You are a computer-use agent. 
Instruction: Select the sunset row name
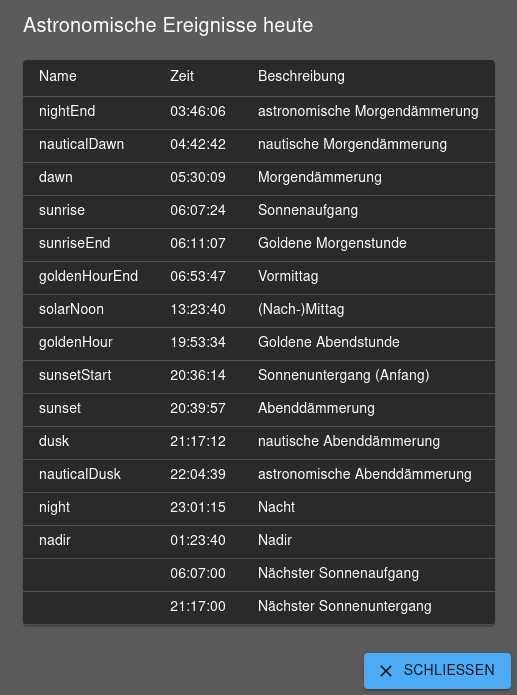click(60, 408)
